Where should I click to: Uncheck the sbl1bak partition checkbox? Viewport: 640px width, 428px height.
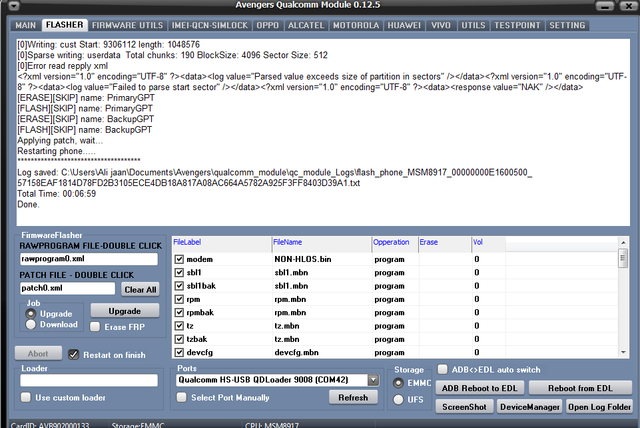(x=179, y=286)
